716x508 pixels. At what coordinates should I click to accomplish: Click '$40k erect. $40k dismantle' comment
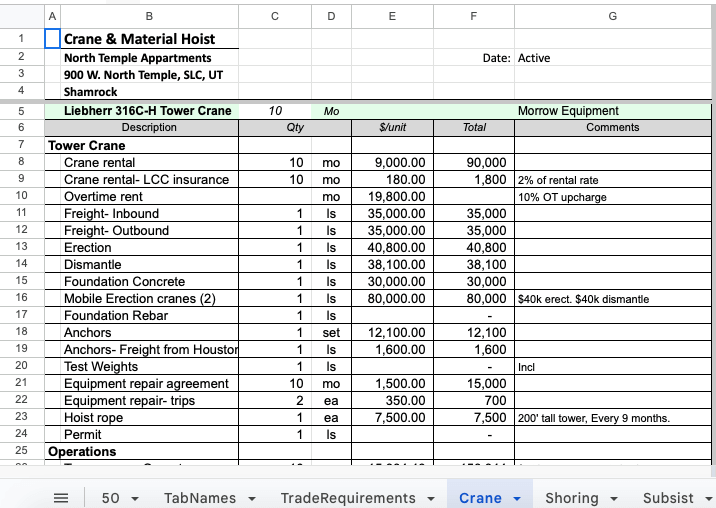tap(612, 298)
